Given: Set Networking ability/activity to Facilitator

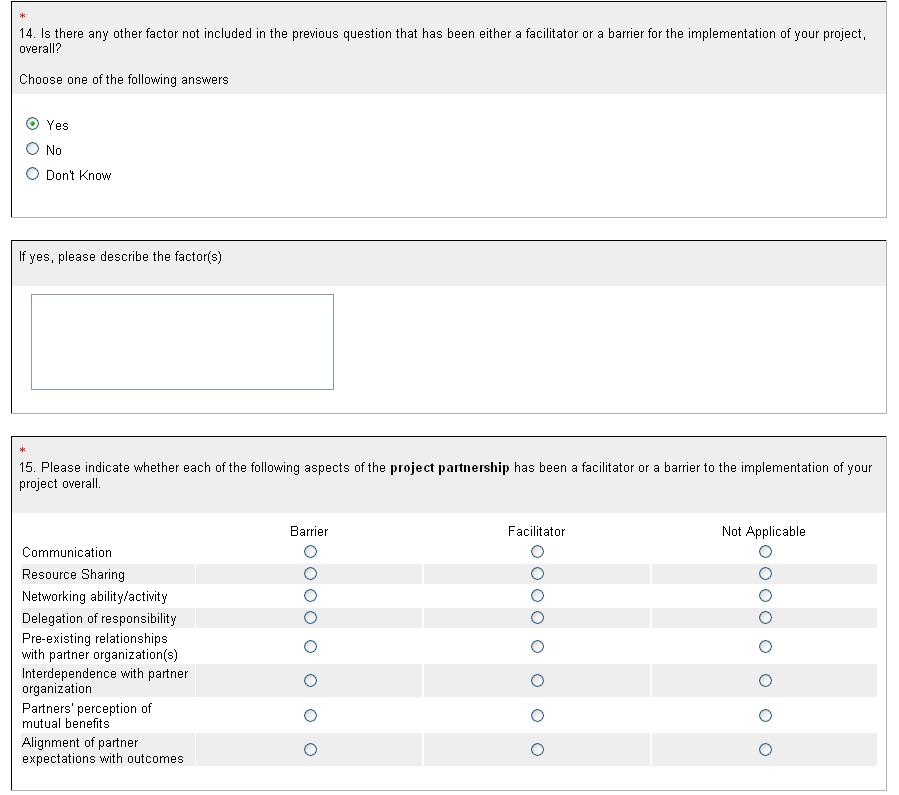Looking at the screenshot, I should [x=537, y=596].
